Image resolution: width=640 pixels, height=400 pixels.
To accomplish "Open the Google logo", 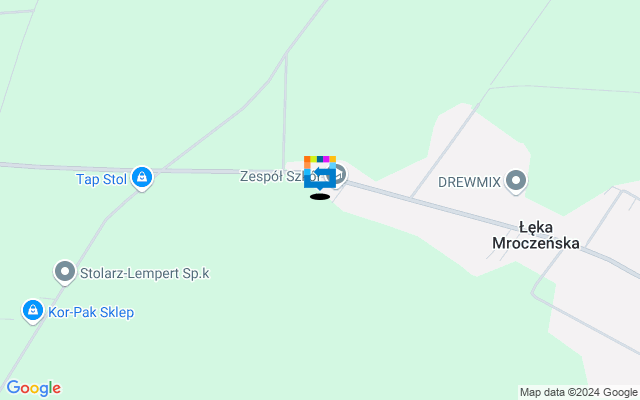I will pos(34,388).
